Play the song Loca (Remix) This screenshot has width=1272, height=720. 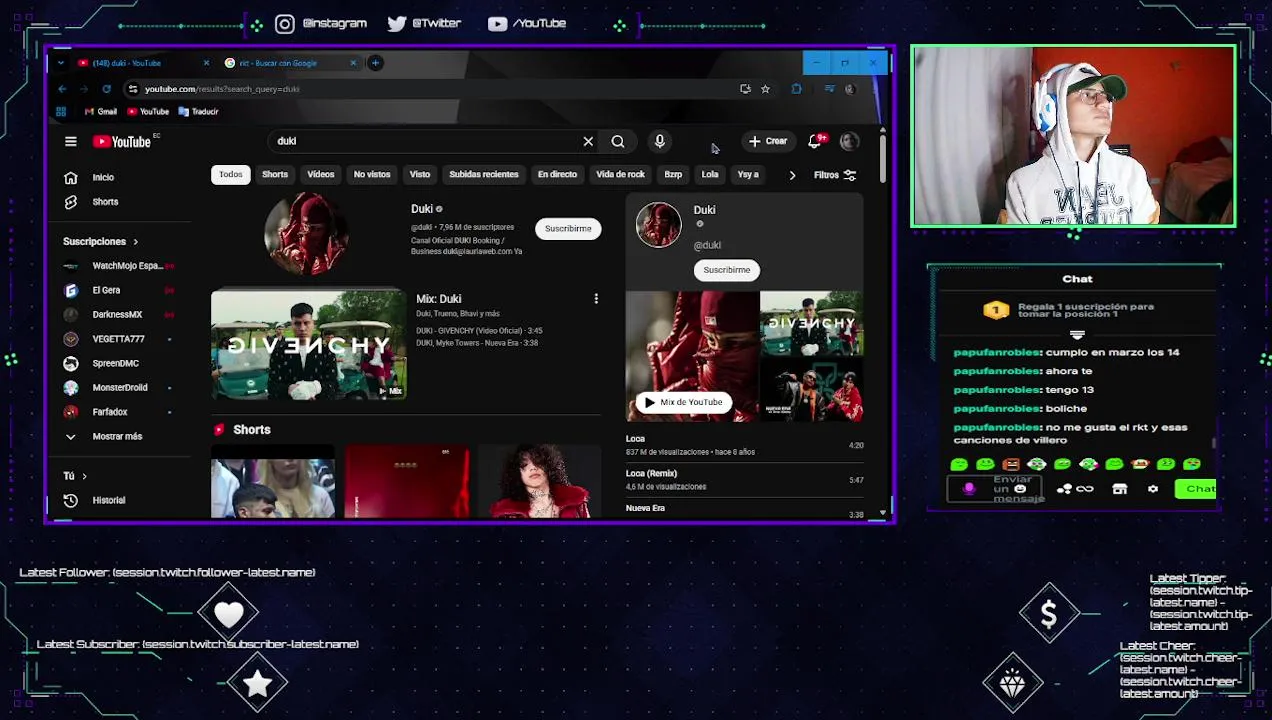(x=744, y=480)
